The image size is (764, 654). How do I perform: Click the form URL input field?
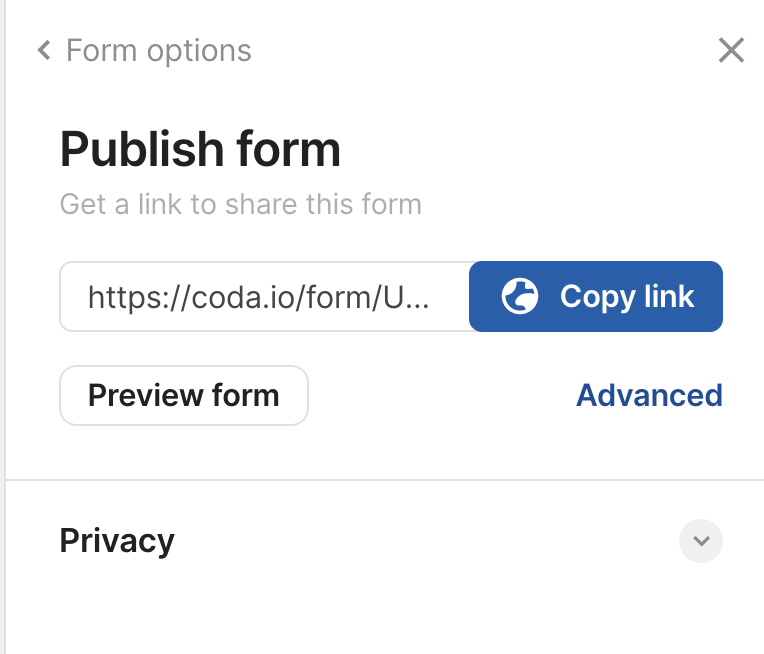coord(265,296)
